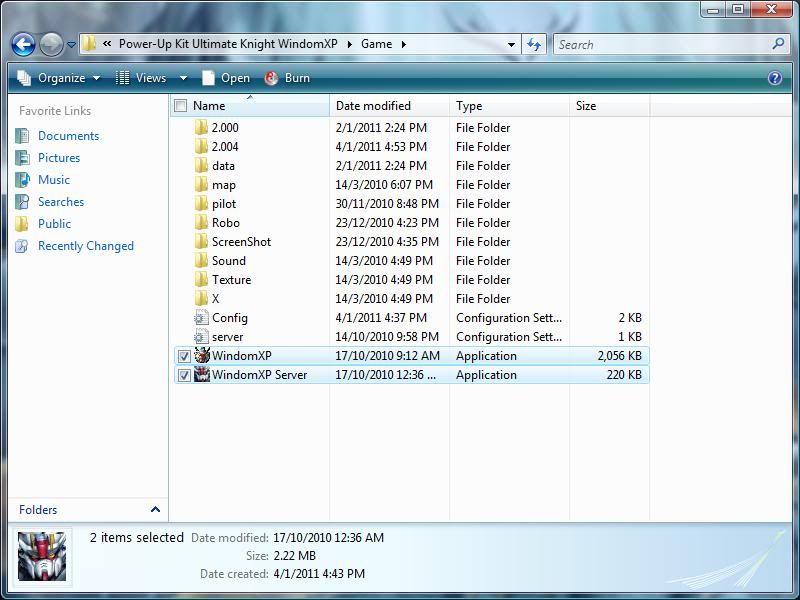Image resolution: width=800 pixels, height=600 pixels.
Task: Click the WindomXP application icon
Action: (x=202, y=355)
